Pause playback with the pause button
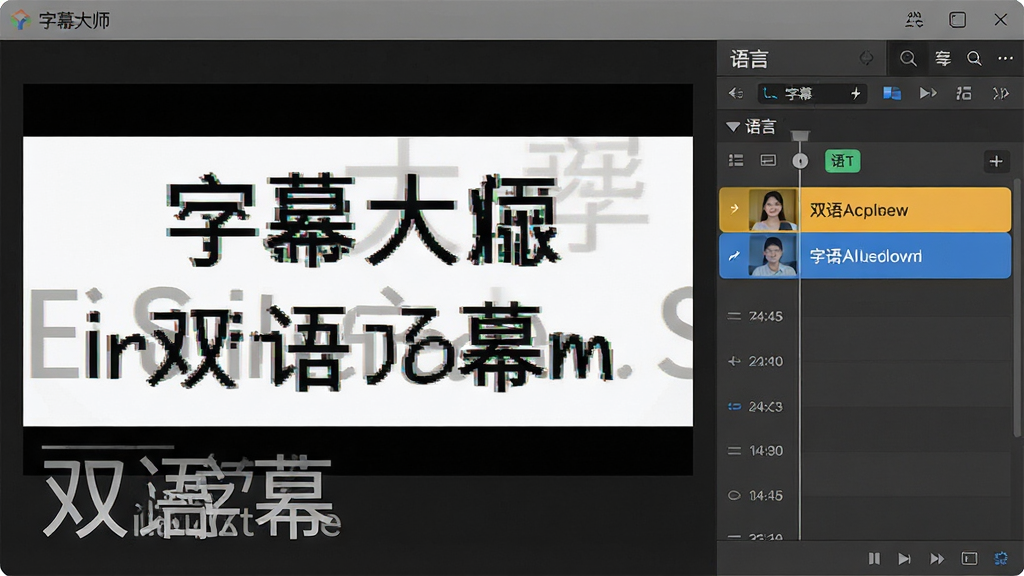Image resolution: width=1024 pixels, height=576 pixels. coord(874,558)
